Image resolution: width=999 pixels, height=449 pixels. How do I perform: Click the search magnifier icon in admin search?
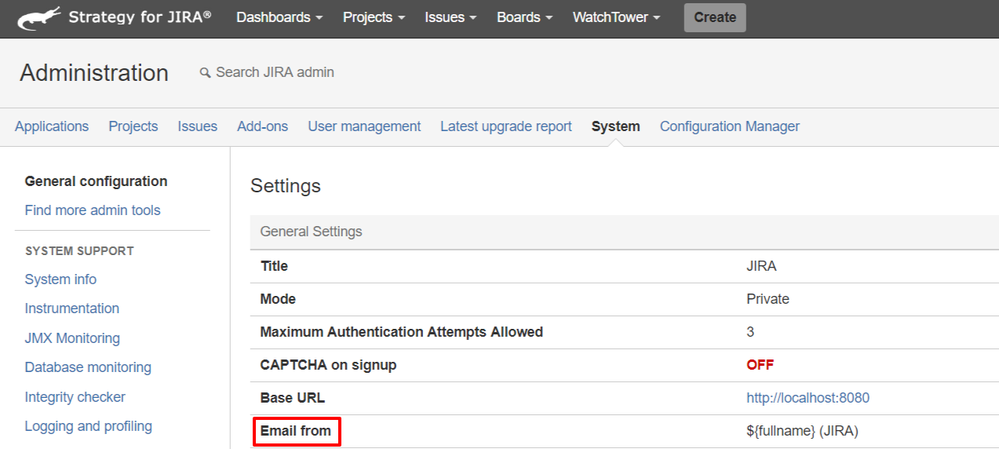205,73
